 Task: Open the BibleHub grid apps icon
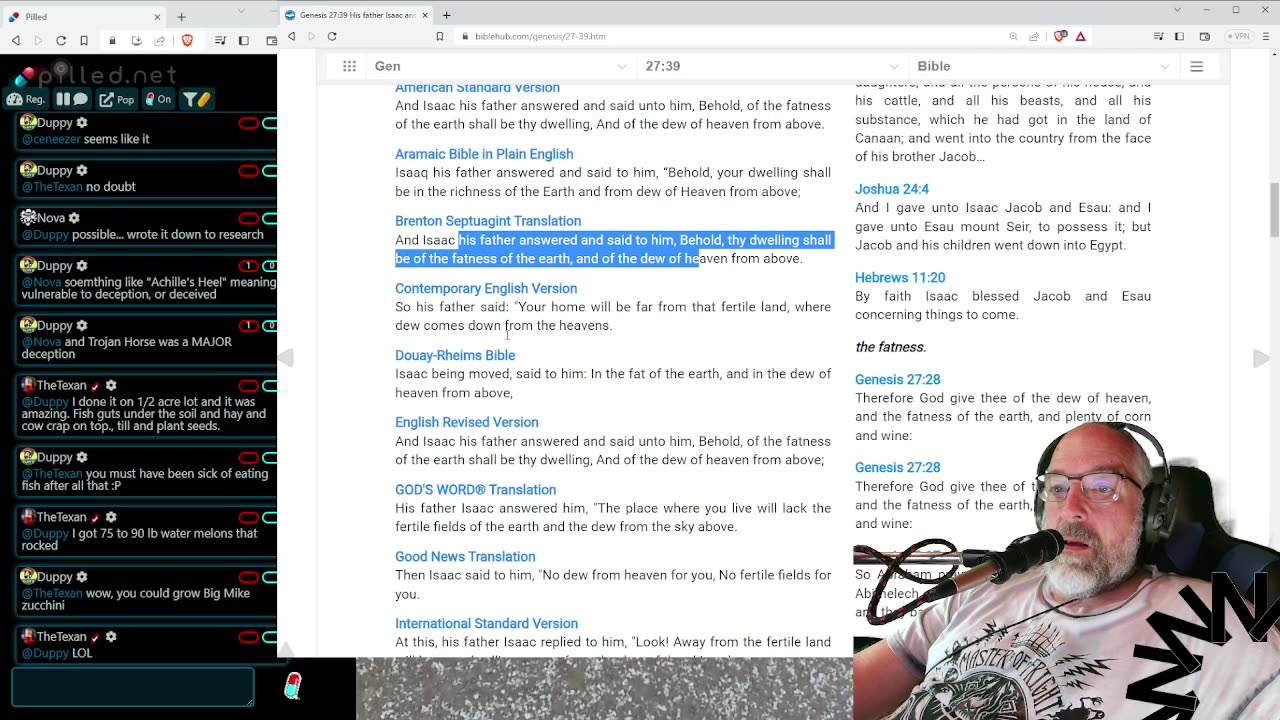pyautogui.click(x=349, y=66)
